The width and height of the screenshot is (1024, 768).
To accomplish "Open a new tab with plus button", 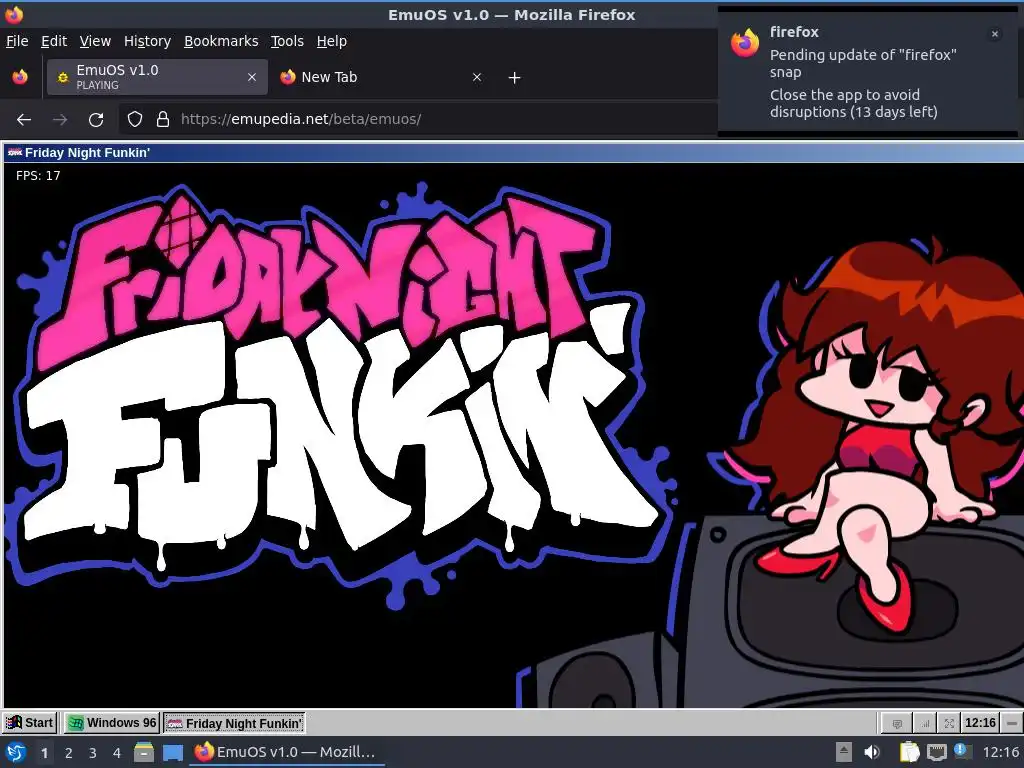I will 514,78.
